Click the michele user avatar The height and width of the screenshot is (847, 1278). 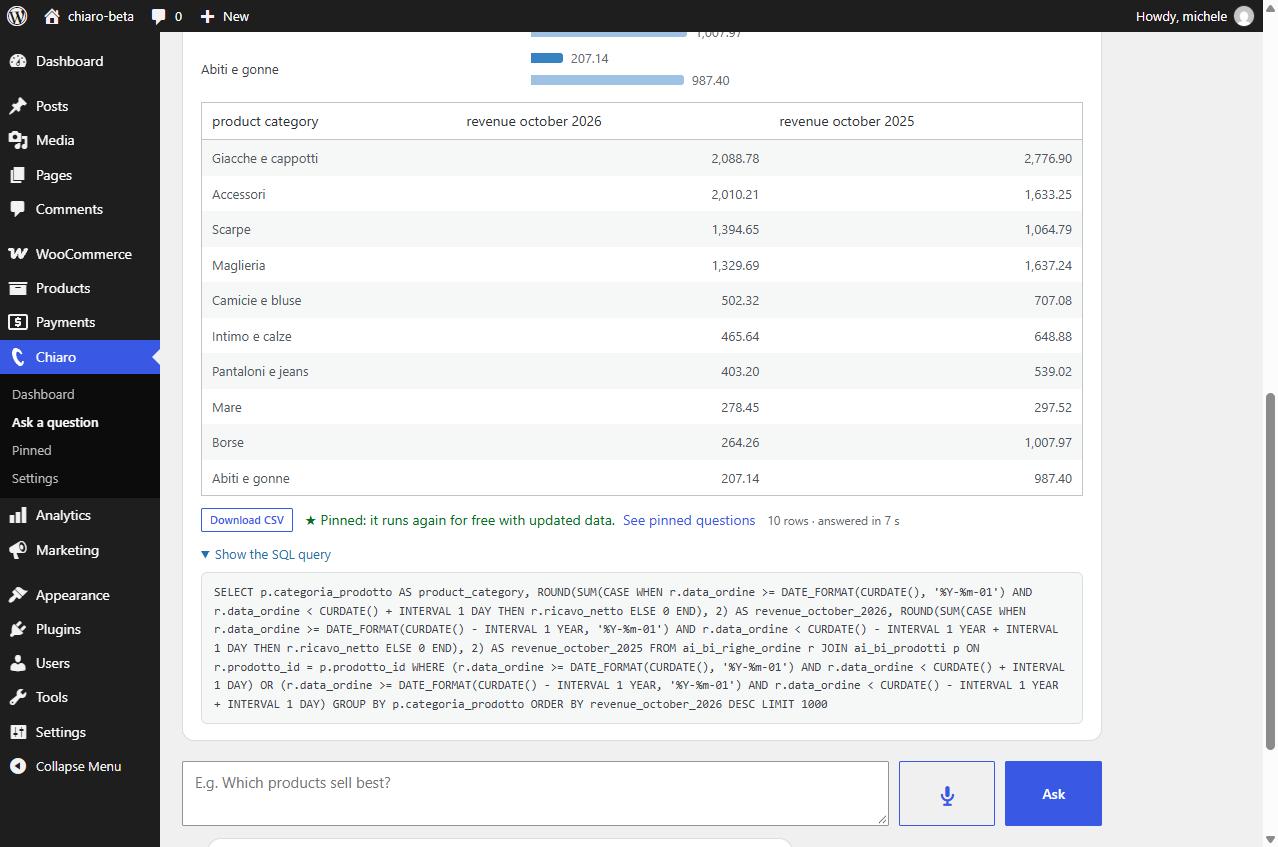click(1244, 16)
